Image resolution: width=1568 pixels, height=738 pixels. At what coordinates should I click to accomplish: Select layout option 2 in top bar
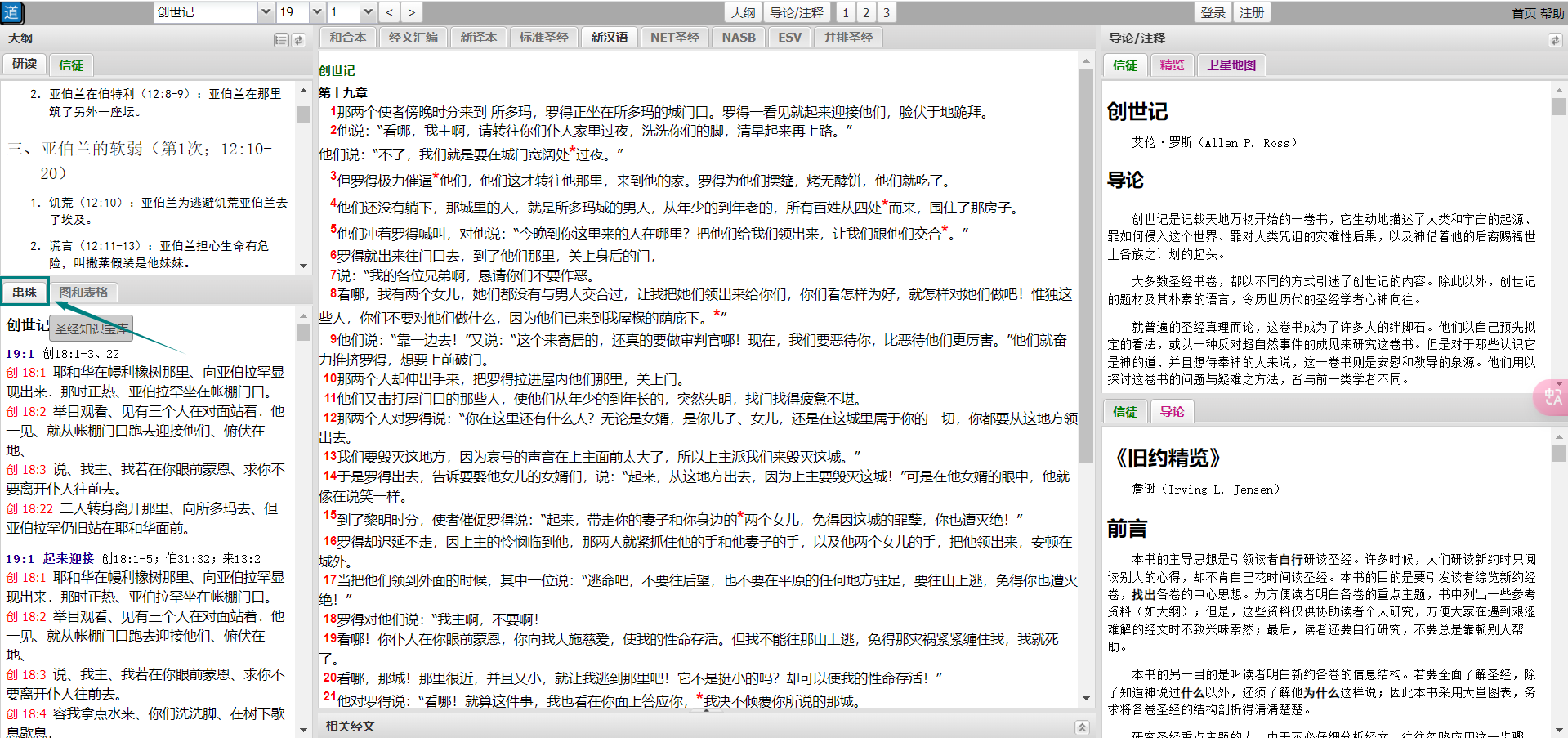click(x=866, y=12)
